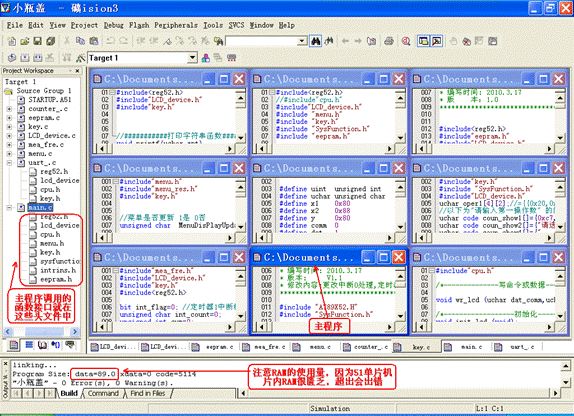Expand eepram.c tree node
574x416 pixels.
[10, 118]
